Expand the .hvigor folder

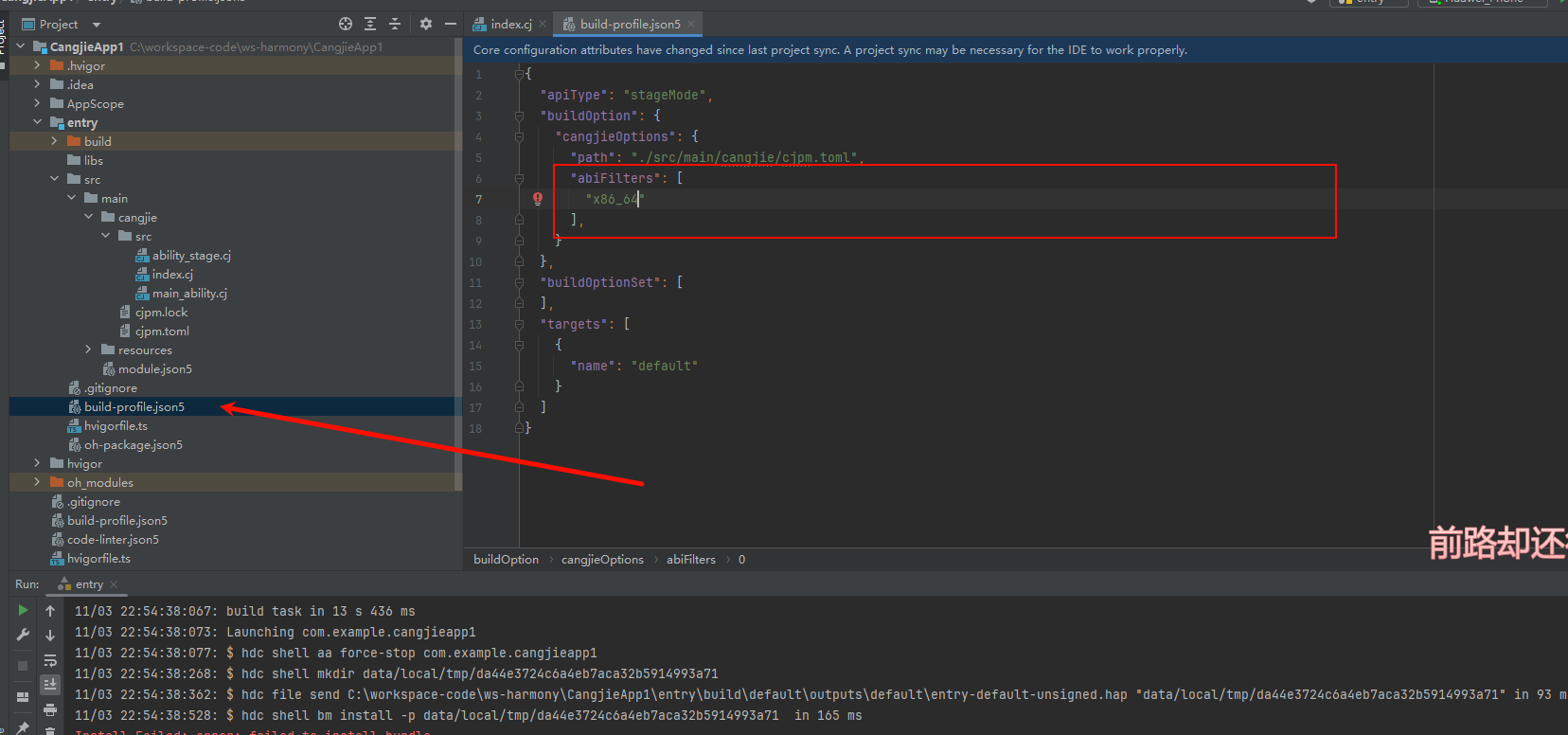pos(37,65)
